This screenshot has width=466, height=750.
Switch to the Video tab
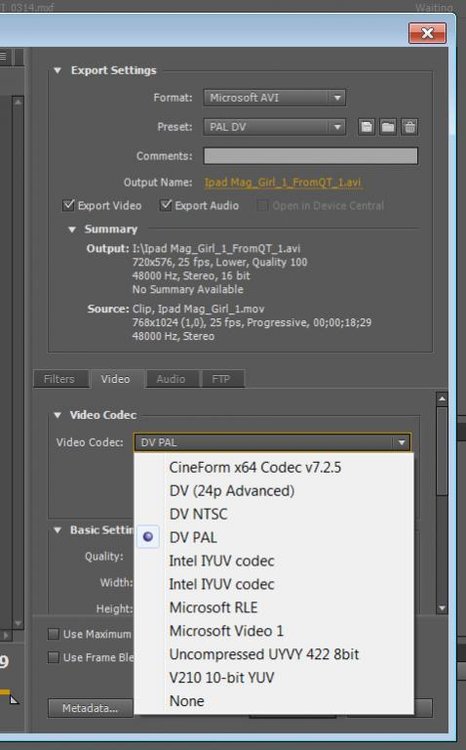pyautogui.click(x=115, y=379)
